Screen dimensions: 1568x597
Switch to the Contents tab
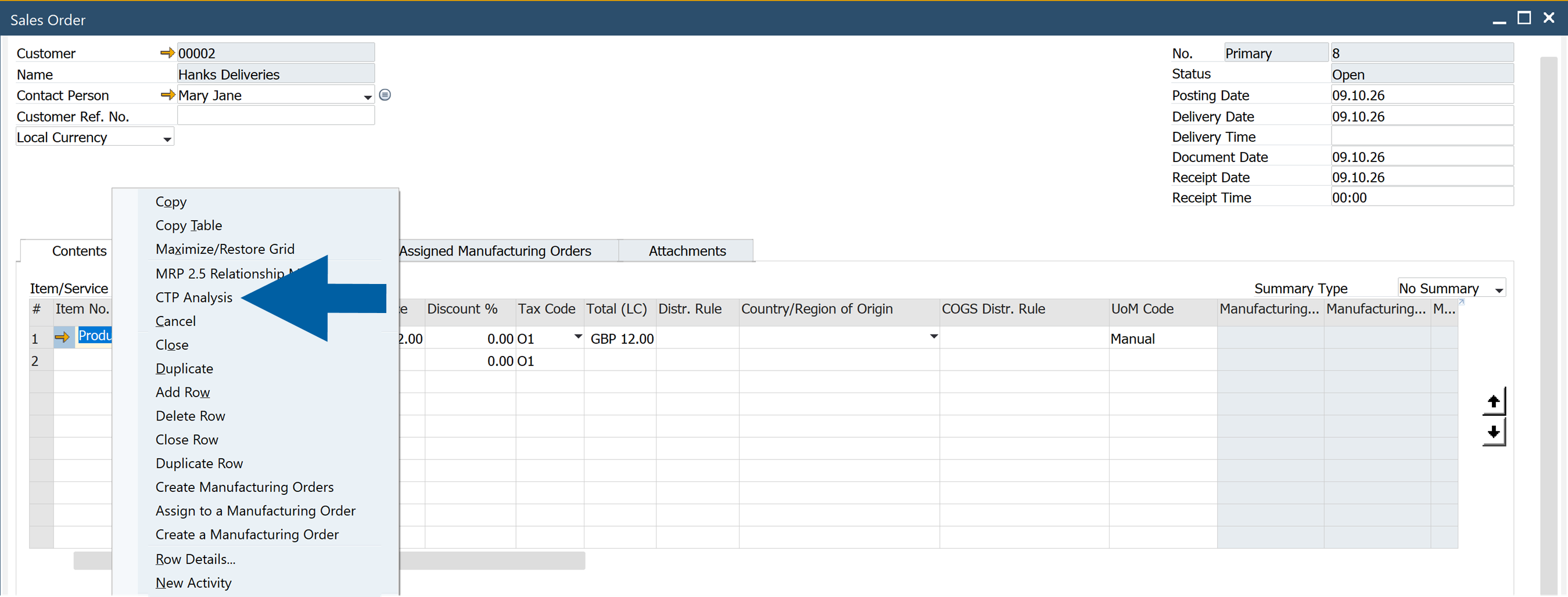[x=79, y=251]
